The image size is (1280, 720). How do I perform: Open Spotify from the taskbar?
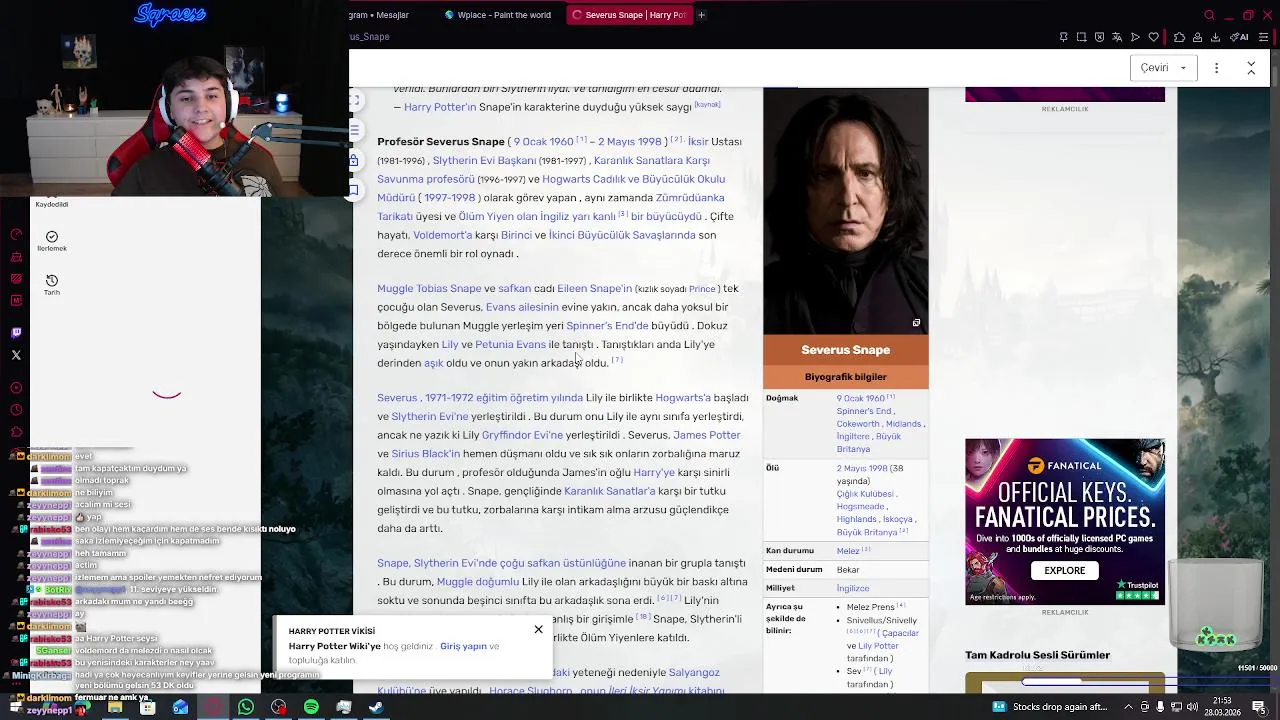point(311,707)
